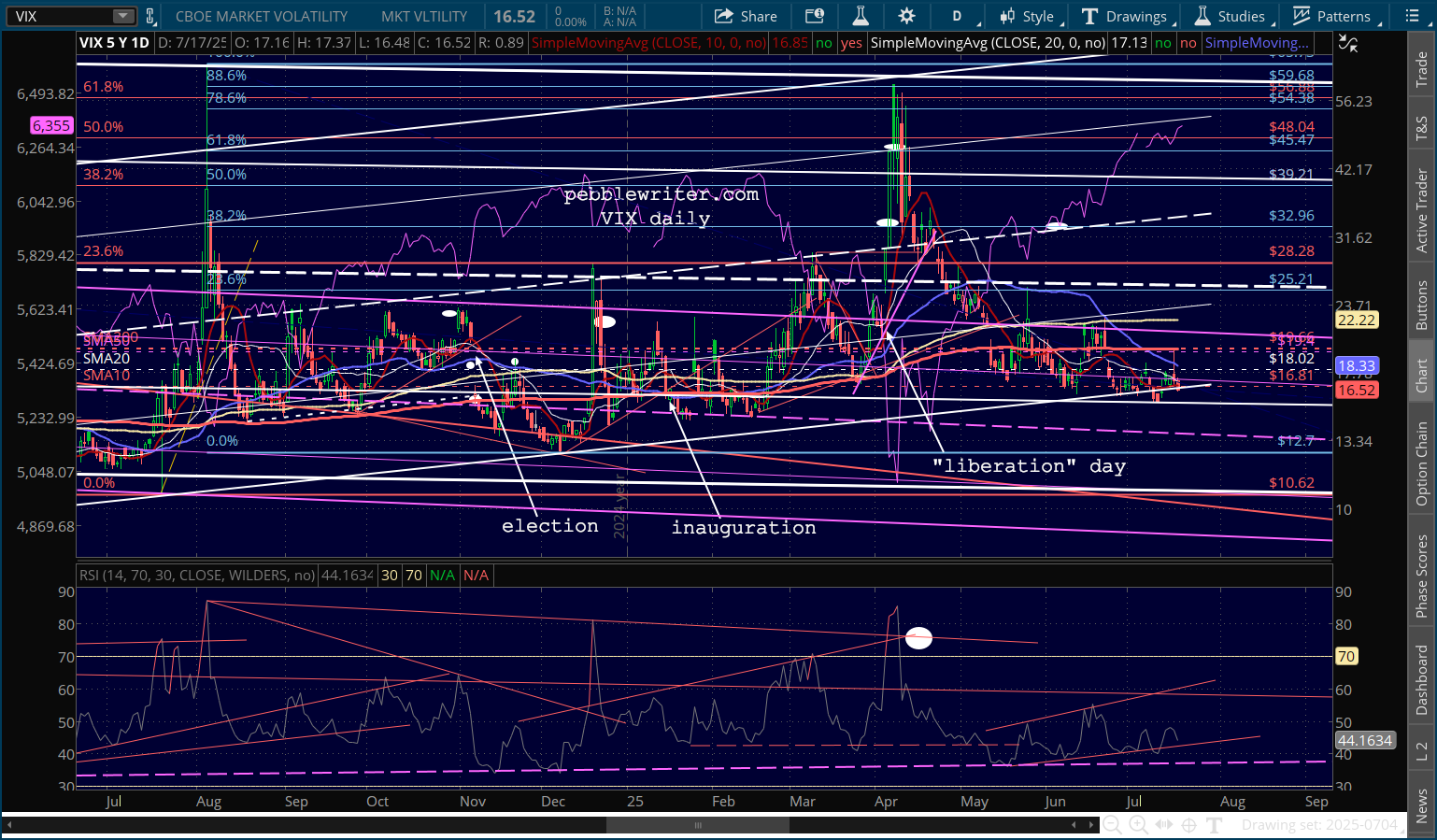Open the chart settings gear
The image size is (1437, 840).
coord(906,16)
